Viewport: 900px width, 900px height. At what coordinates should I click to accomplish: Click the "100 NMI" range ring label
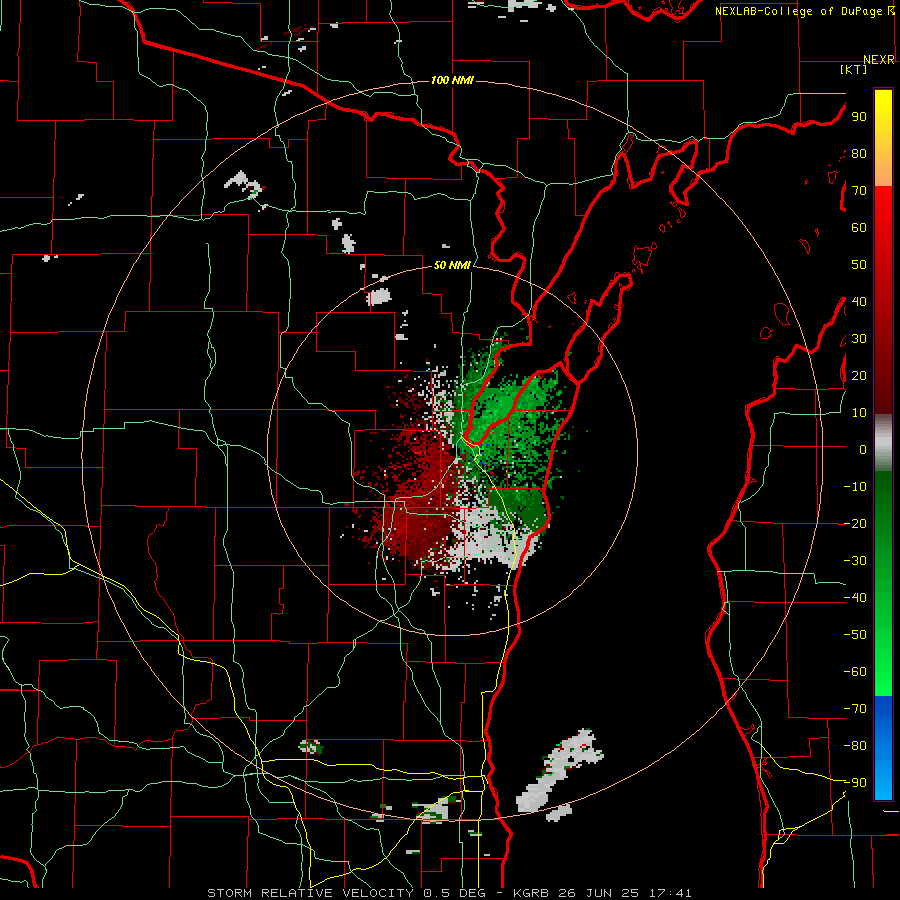point(452,80)
